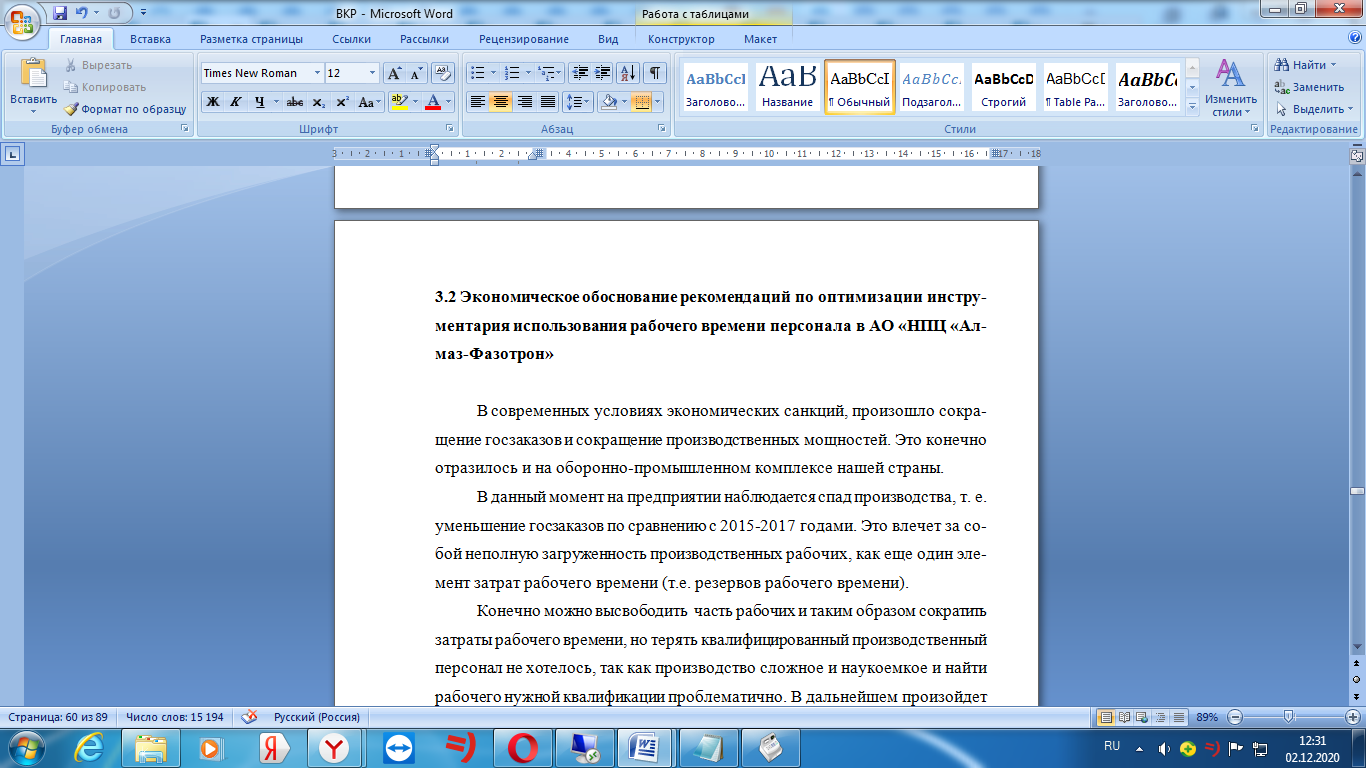Toggle bold (Ж) formatting
Viewport: 1366px width, 768px height.
click(213, 102)
